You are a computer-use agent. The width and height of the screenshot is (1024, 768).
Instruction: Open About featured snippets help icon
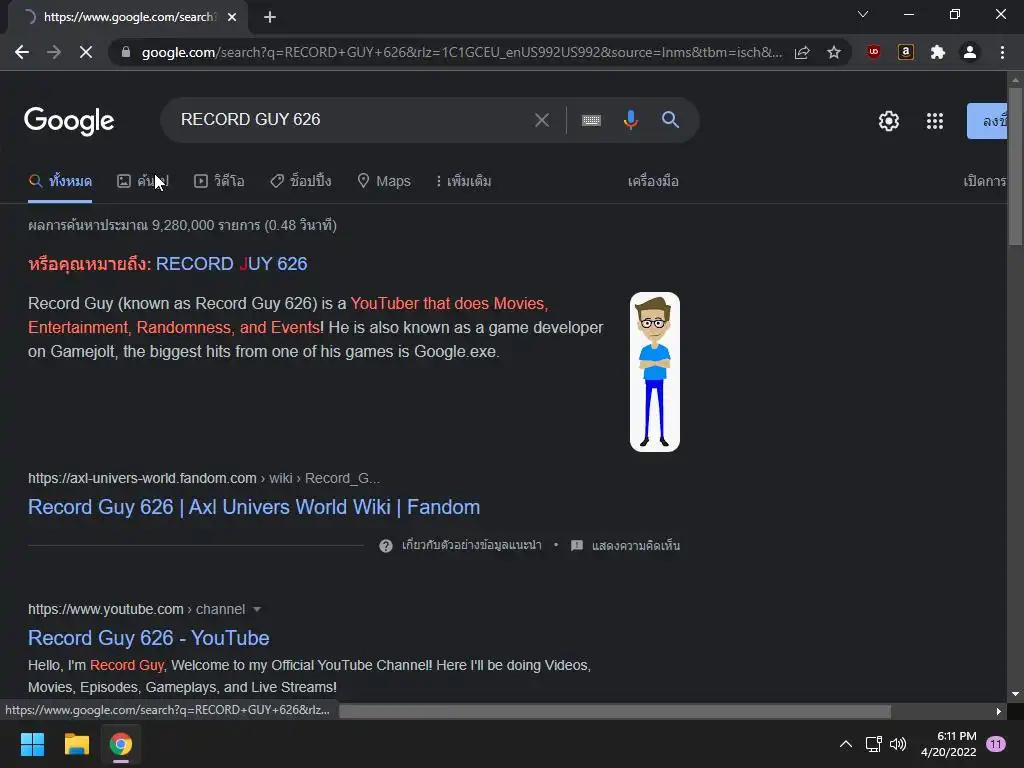(386, 546)
